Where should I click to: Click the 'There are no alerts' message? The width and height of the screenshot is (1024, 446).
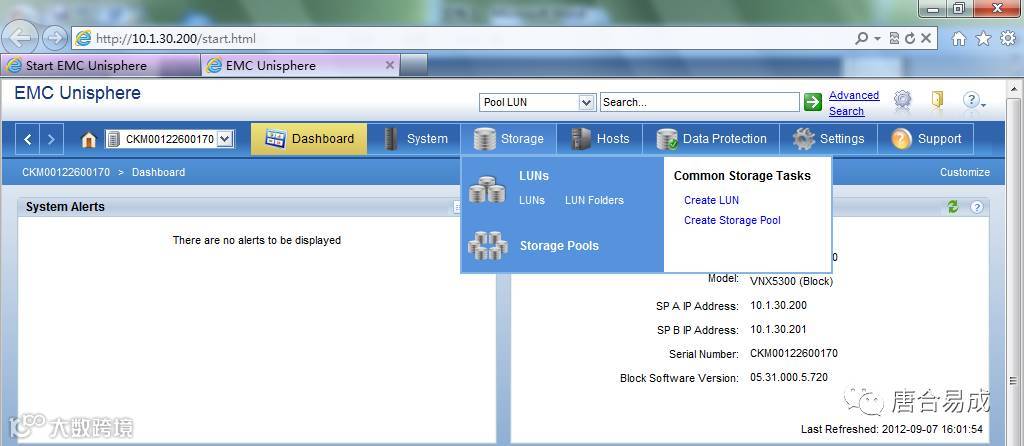pos(257,240)
